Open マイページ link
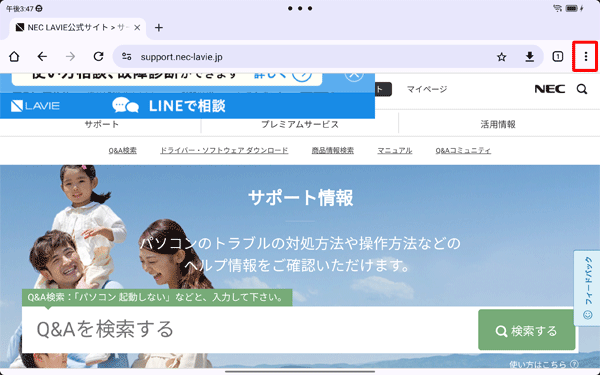 coord(427,89)
